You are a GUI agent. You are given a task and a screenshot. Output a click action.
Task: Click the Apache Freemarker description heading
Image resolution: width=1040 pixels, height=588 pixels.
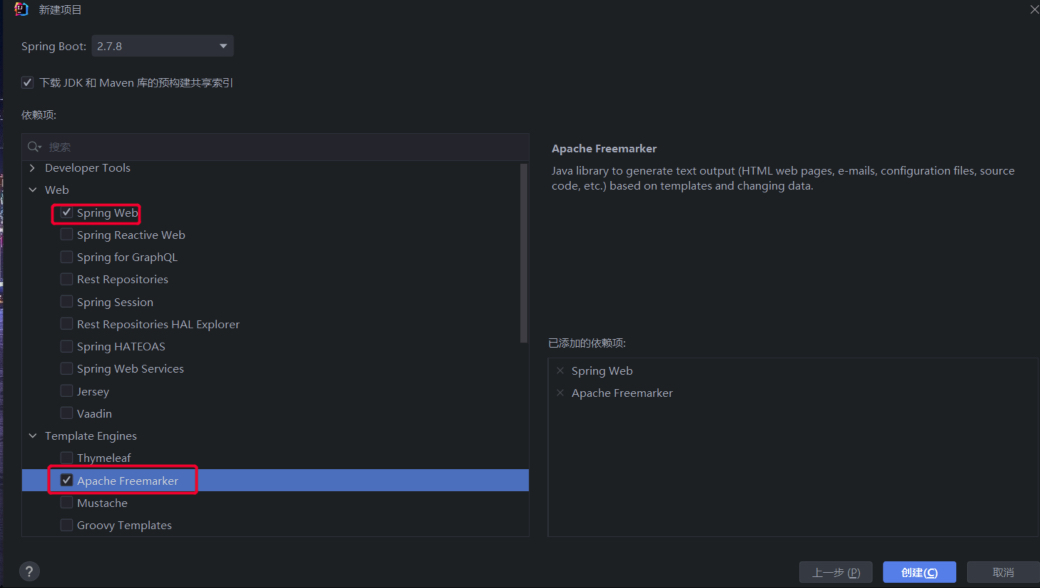click(604, 148)
